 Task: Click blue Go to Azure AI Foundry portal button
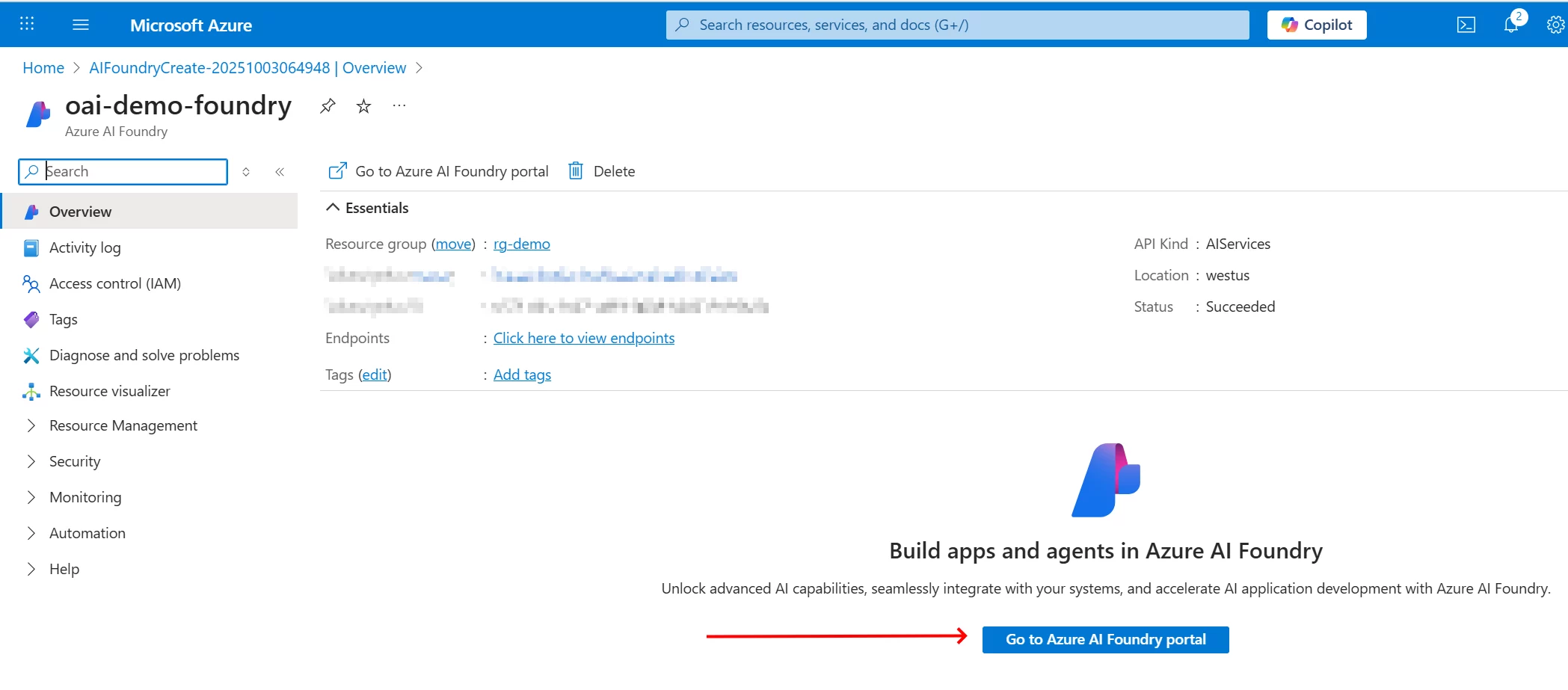click(1105, 639)
